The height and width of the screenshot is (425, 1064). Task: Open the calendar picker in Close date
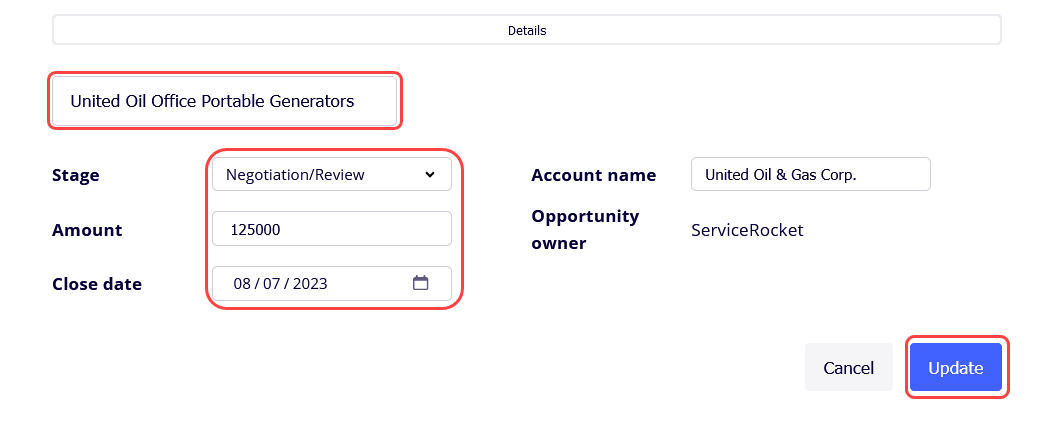pos(421,283)
